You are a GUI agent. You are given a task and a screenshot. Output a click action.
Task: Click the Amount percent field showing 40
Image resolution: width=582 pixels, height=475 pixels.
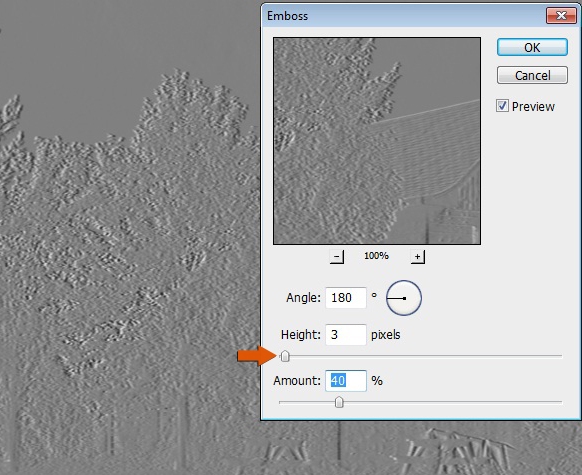coord(346,381)
